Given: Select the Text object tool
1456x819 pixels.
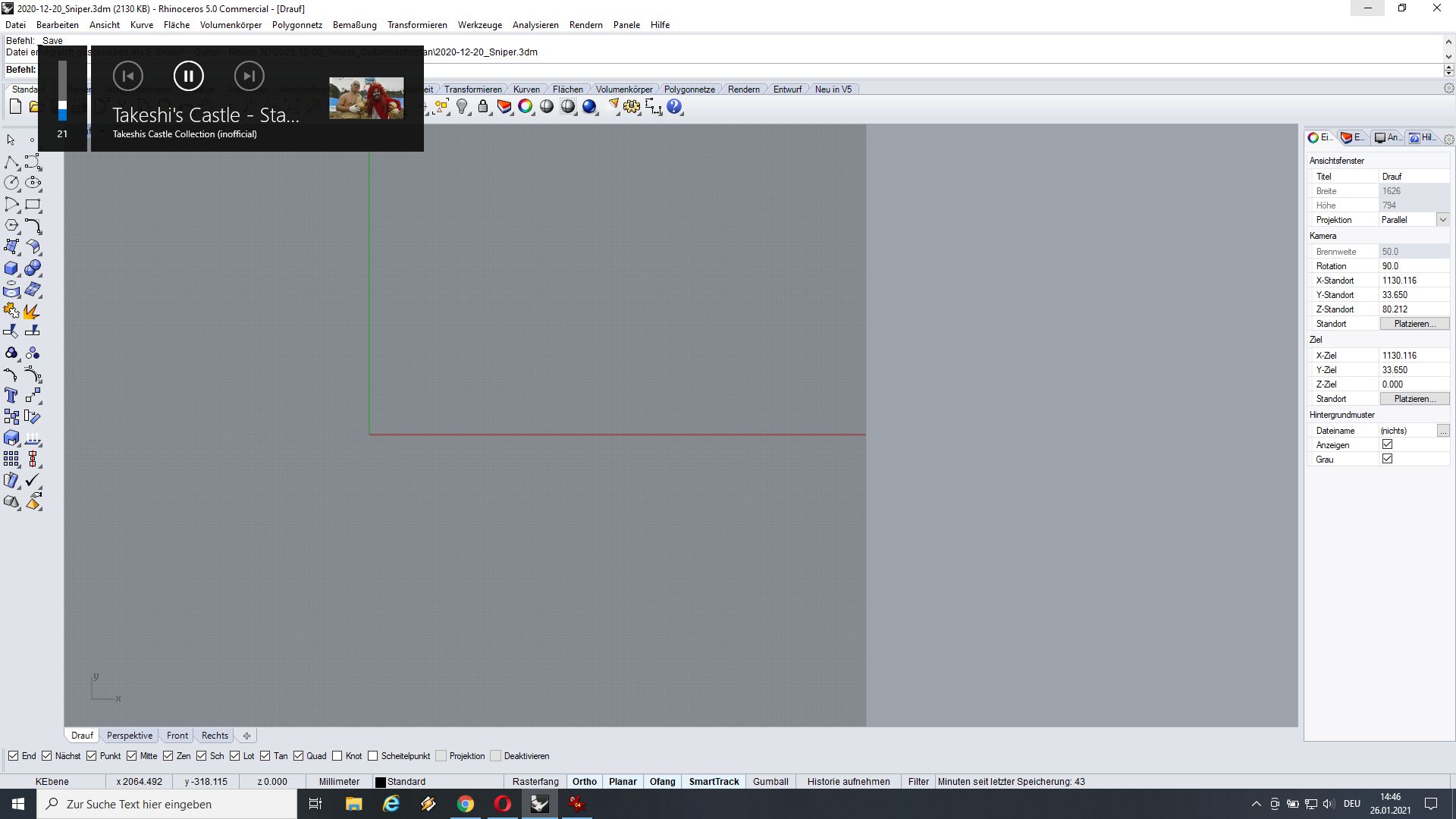Looking at the screenshot, I should 11,395.
